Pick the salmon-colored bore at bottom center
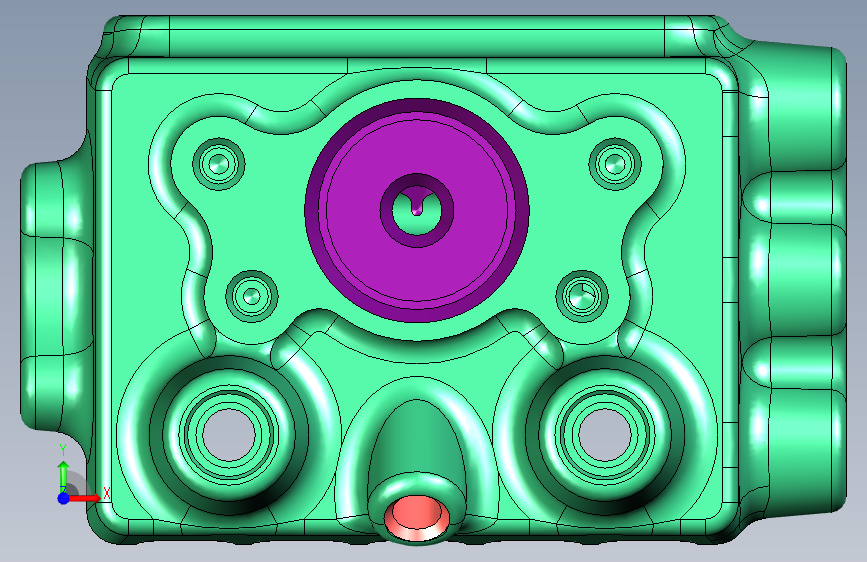Screen dimensions: 867x562 [417, 517]
